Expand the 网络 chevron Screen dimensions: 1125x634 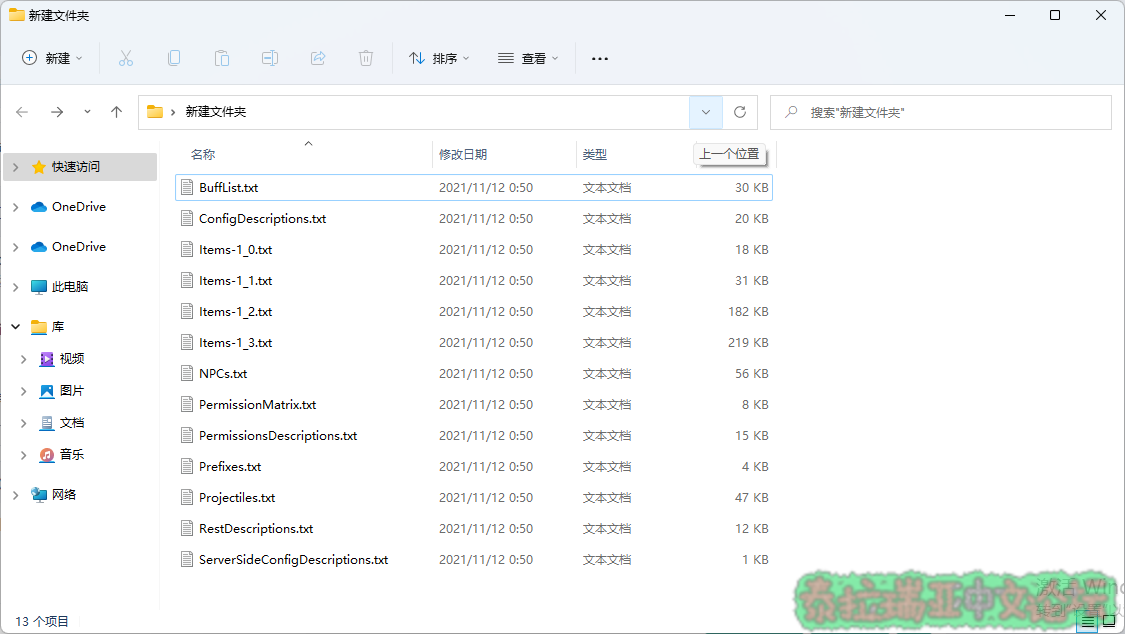coord(16,494)
